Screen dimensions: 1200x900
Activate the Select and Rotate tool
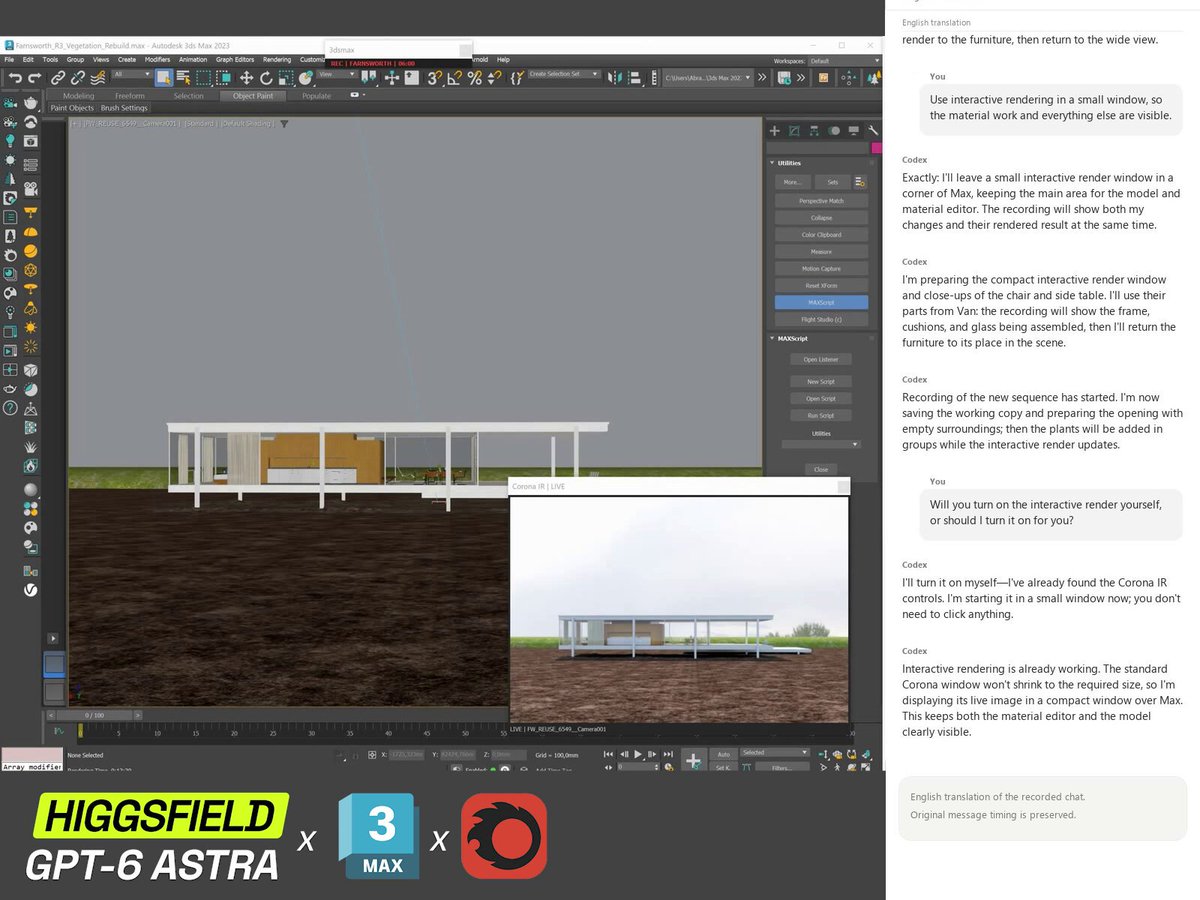267,77
